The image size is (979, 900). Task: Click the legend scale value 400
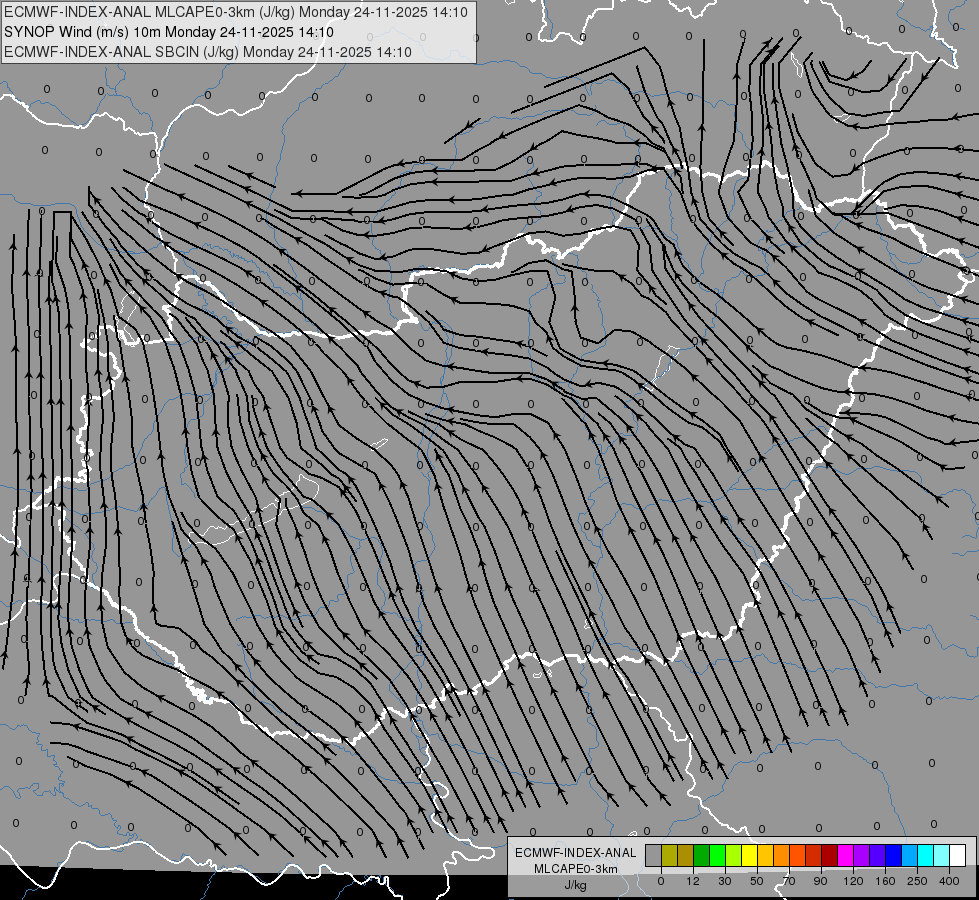click(x=949, y=881)
